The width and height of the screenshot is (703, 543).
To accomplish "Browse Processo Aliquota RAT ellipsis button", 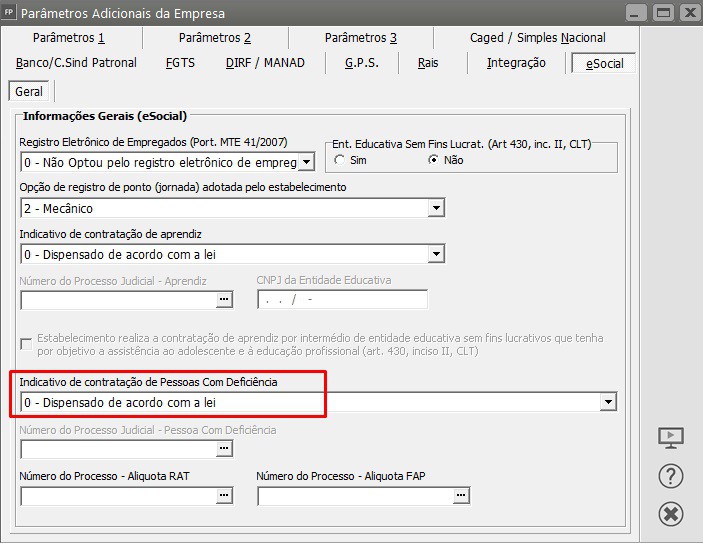I will (224, 495).
